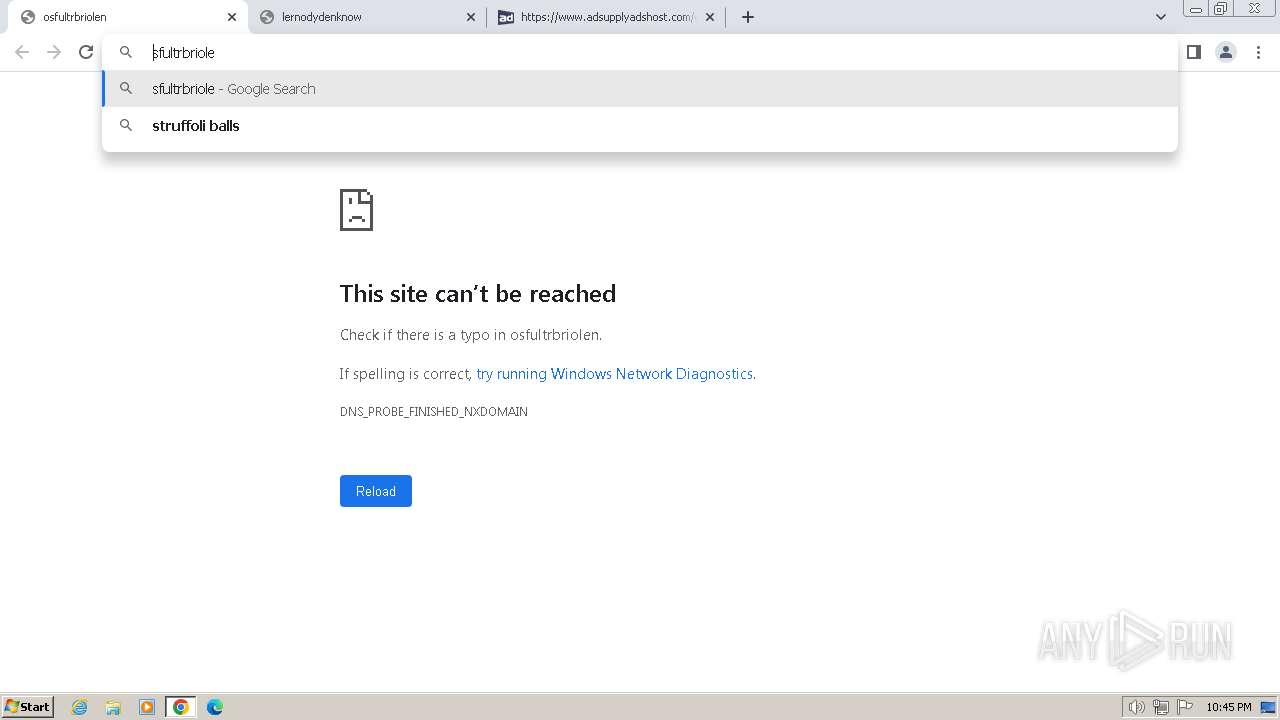Open a new tab with plus icon
The width and height of the screenshot is (1280, 720).
click(748, 17)
